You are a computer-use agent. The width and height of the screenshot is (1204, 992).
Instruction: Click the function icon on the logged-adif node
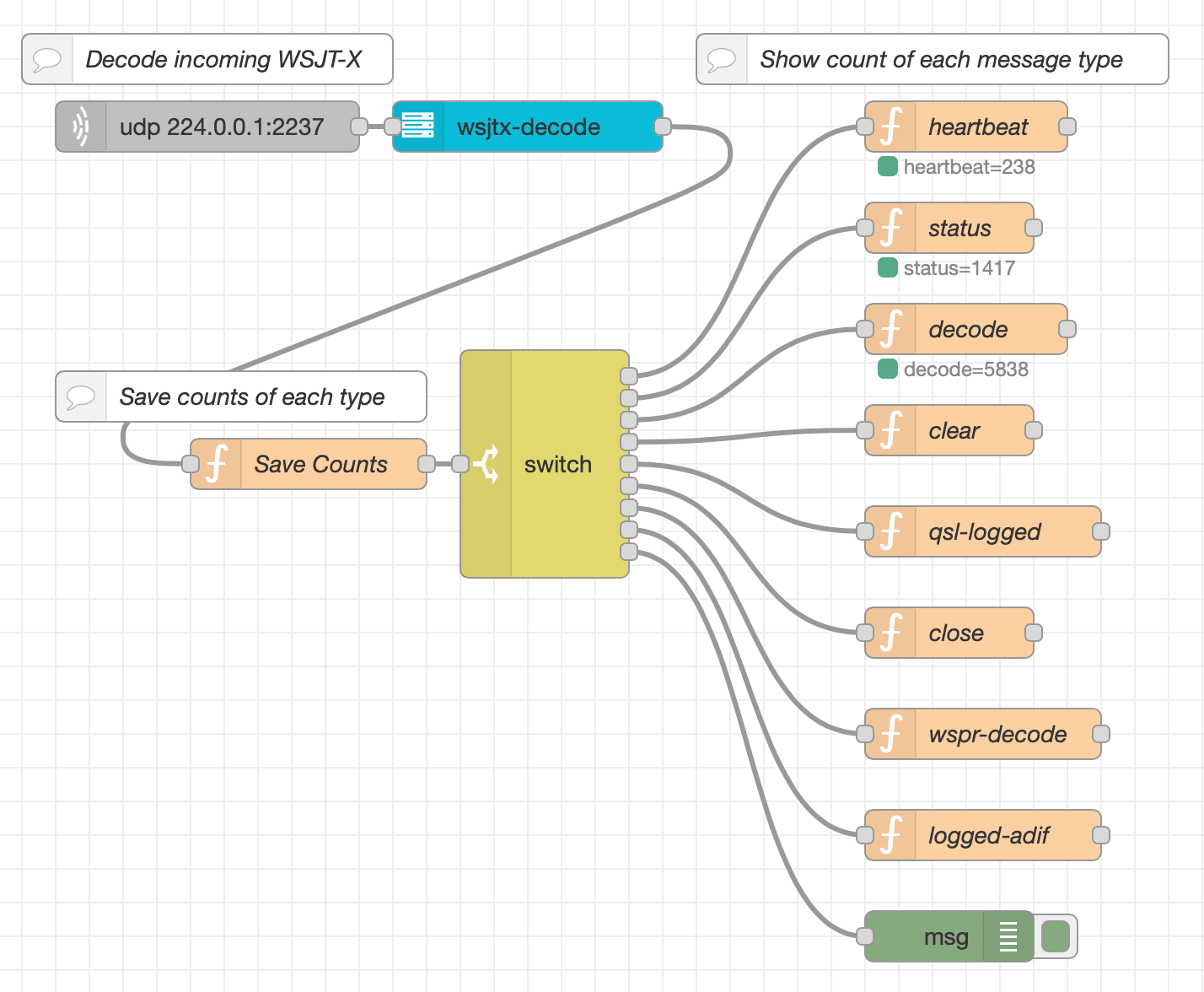click(x=890, y=835)
